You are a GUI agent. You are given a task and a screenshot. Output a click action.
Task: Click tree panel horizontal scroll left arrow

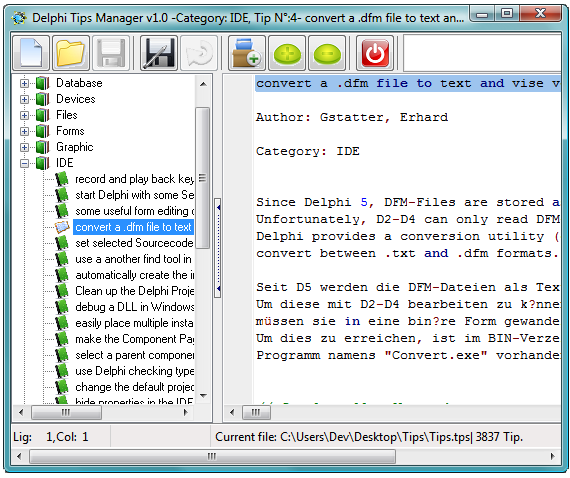click(21, 412)
